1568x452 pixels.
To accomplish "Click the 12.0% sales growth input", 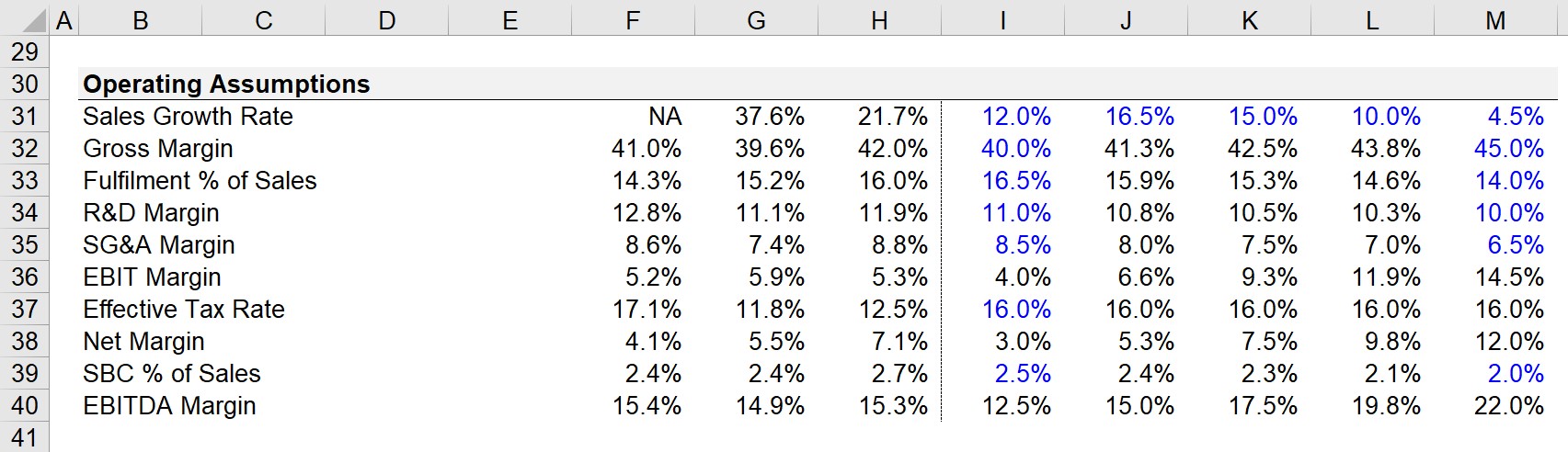I will (1016, 117).
